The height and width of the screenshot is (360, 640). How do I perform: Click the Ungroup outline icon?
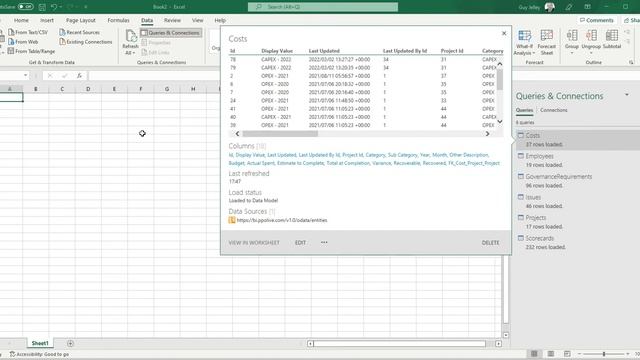pos(591,36)
